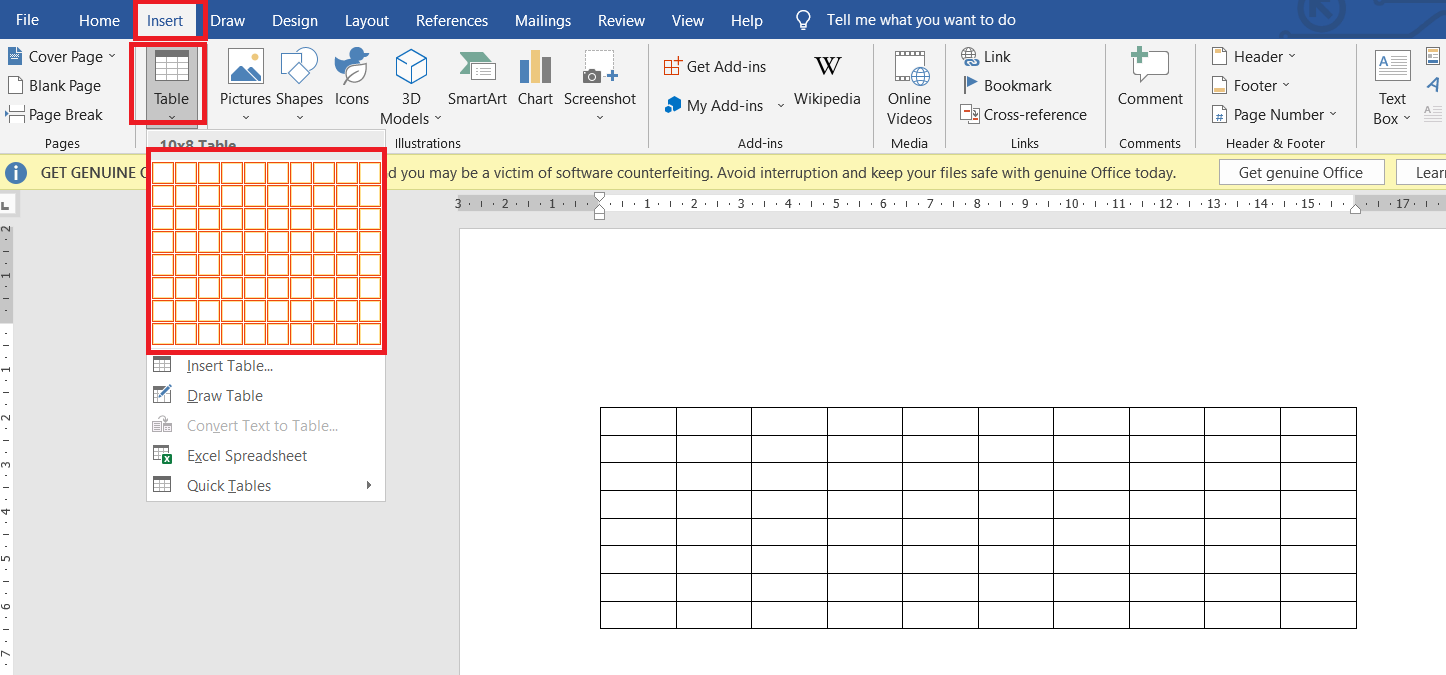Viewport: 1446px width, 675px height.
Task: Choose Insert Table... menu entry
Action: (265, 365)
